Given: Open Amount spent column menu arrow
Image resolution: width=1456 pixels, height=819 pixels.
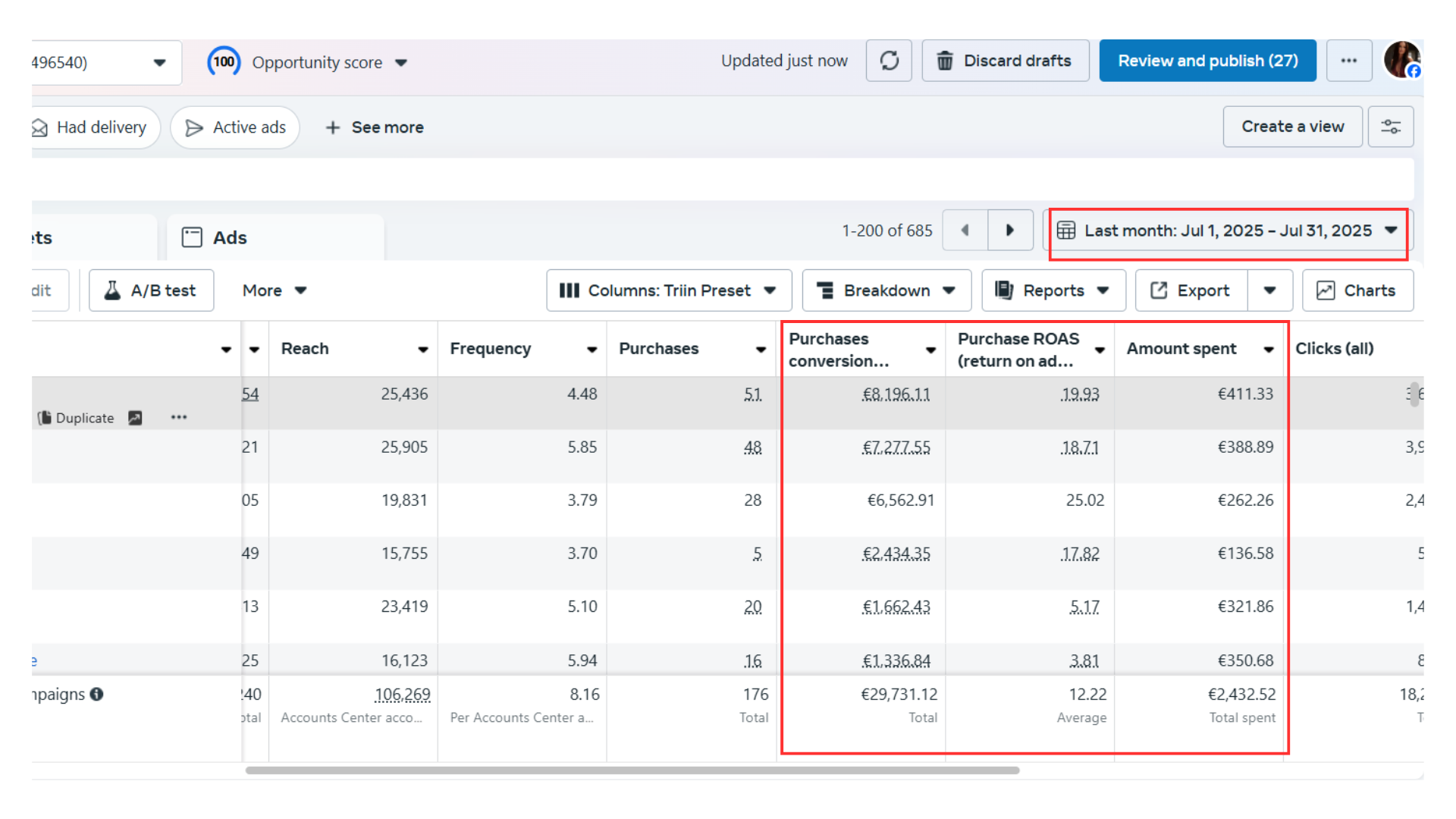Looking at the screenshot, I should (x=1269, y=350).
